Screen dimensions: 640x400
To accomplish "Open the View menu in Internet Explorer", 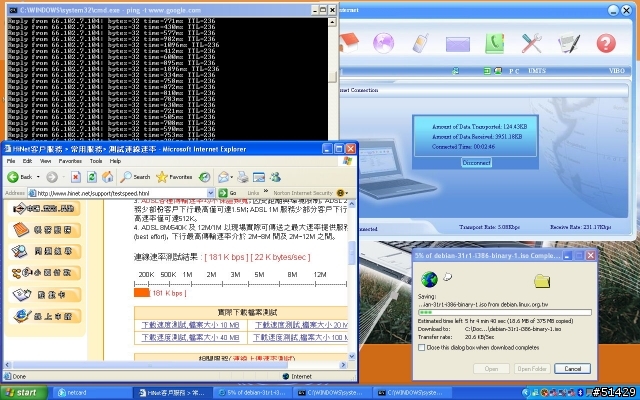I will pos(45,161).
